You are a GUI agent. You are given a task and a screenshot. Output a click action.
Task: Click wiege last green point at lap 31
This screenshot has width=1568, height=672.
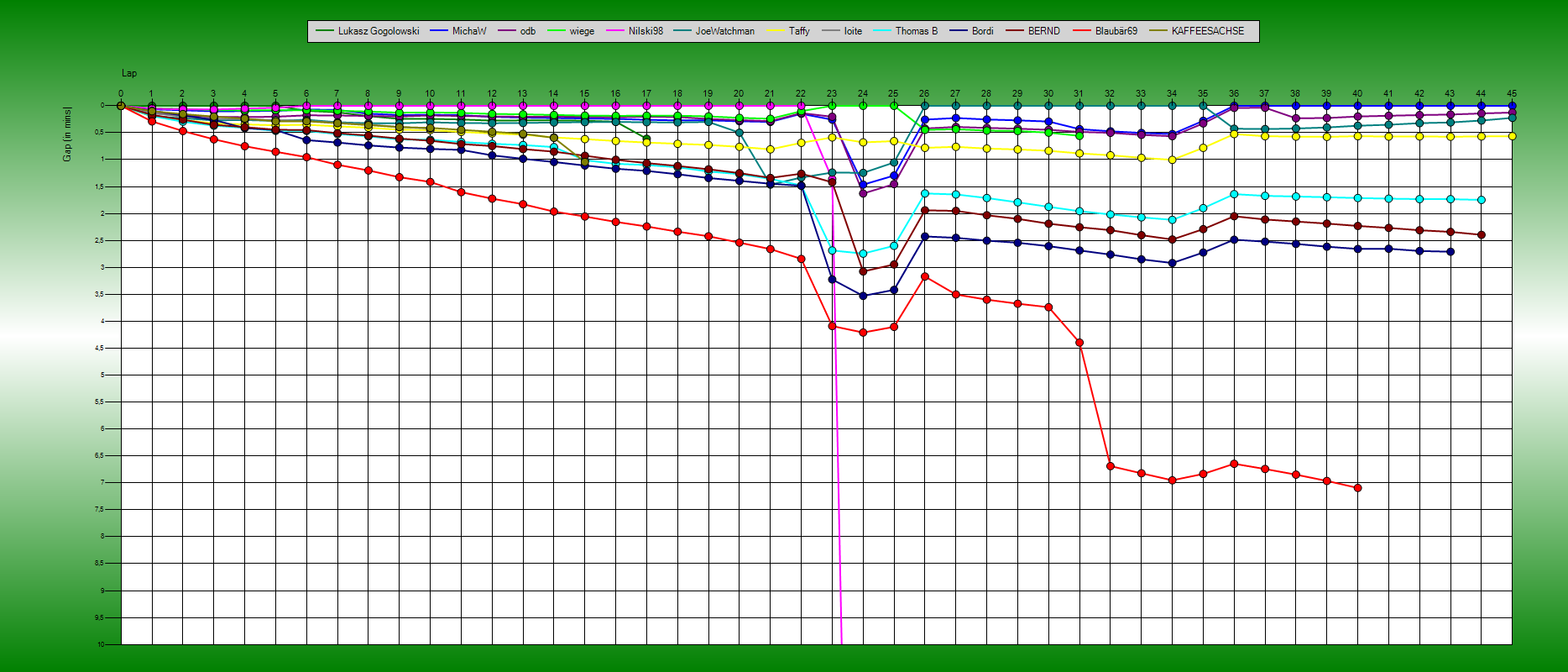[x=1079, y=135]
